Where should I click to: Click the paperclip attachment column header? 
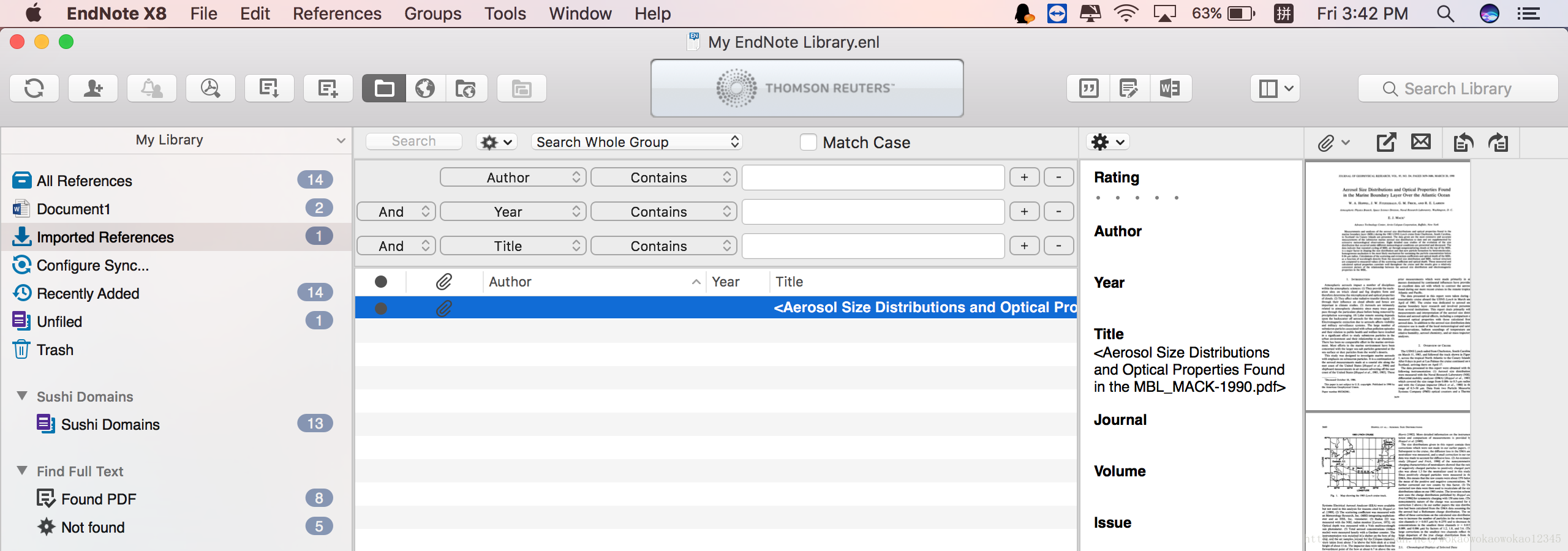pos(444,282)
